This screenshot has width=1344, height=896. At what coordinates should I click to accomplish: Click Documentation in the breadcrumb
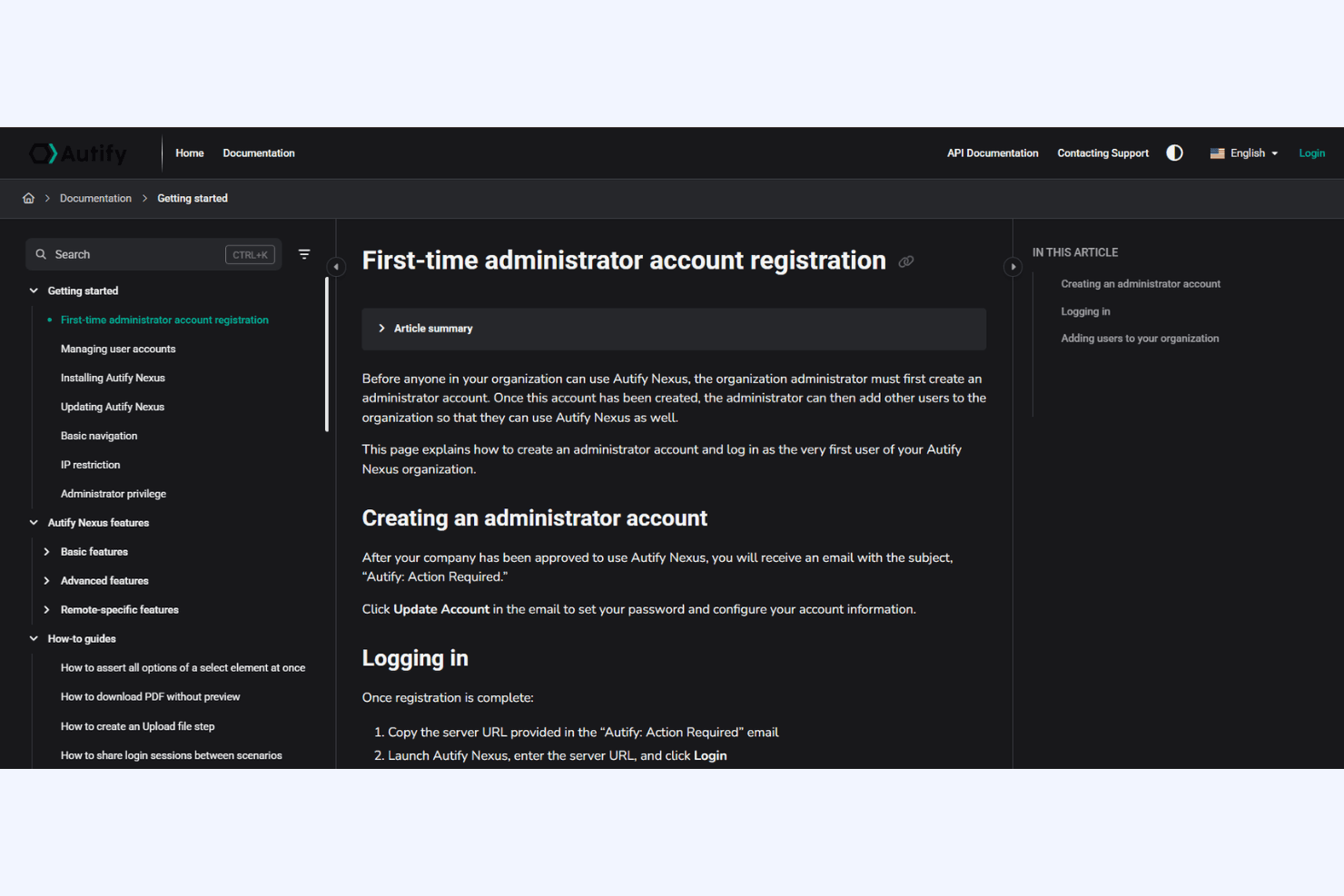(95, 198)
